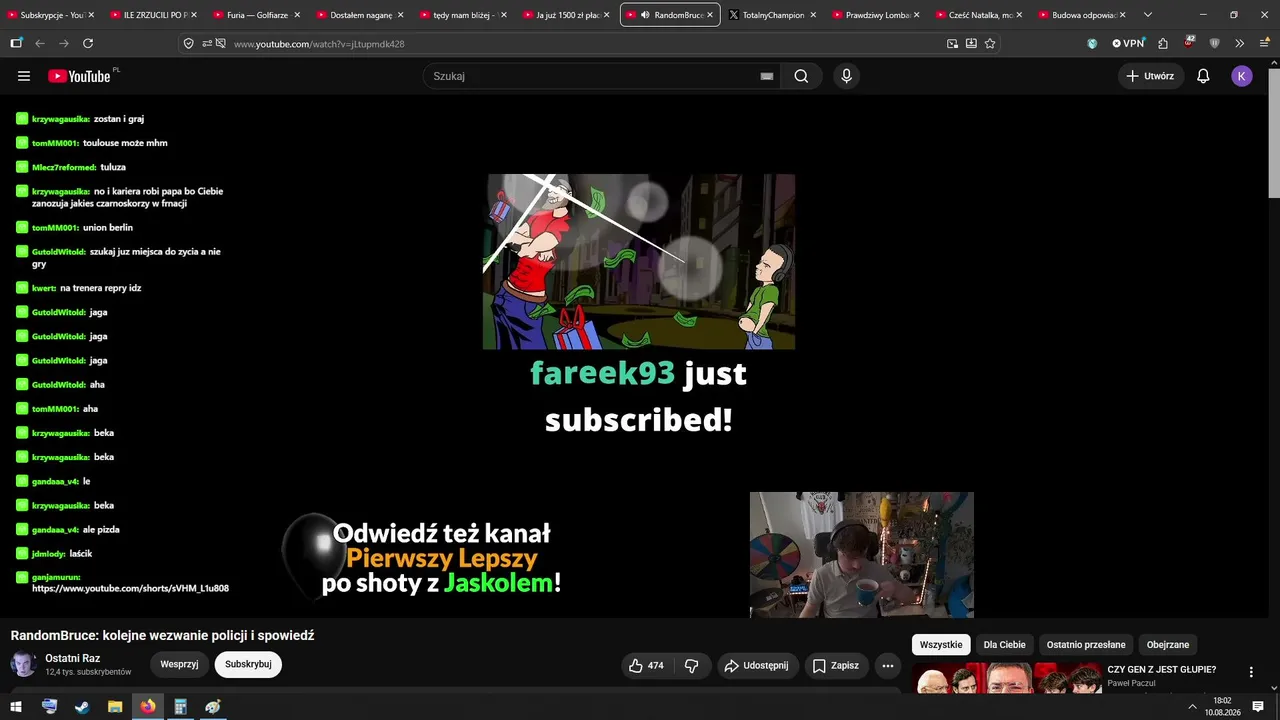Open options for CZY GEN Z video
The width and height of the screenshot is (1280, 720).
[x=1251, y=673]
